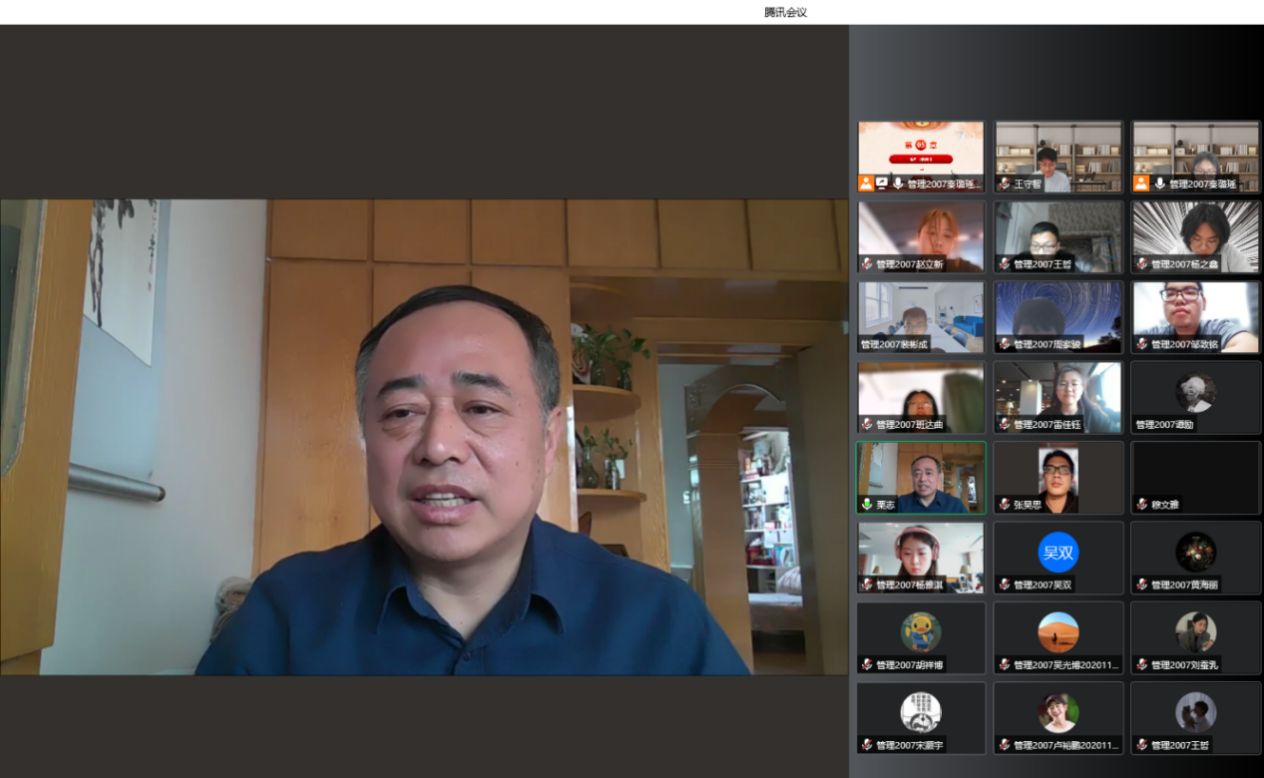Select the 管理2007邹政铭 video thumbnail
Screen dimensions: 1264x778
click(x=1195, y=316)
